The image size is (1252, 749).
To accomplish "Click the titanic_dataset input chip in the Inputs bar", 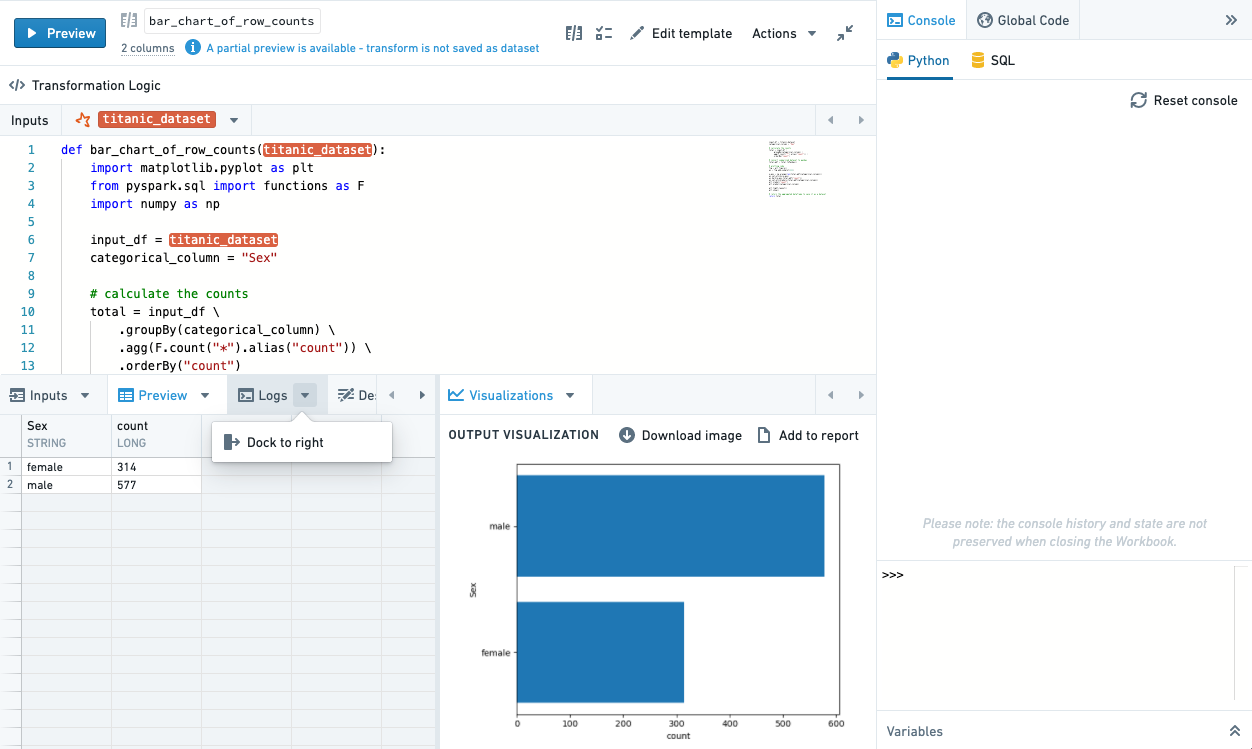I will pos(157,119).
